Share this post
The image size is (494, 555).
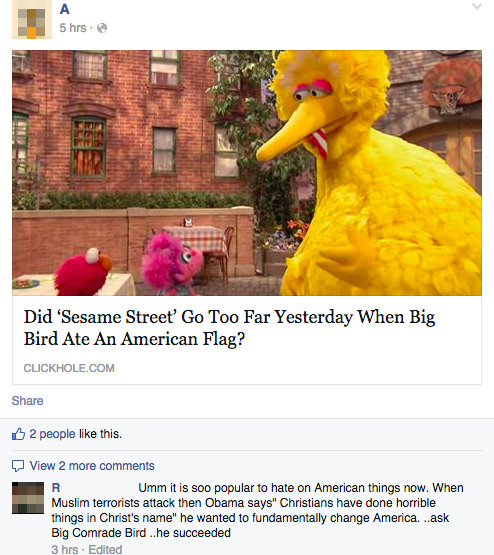coord(27,401)
